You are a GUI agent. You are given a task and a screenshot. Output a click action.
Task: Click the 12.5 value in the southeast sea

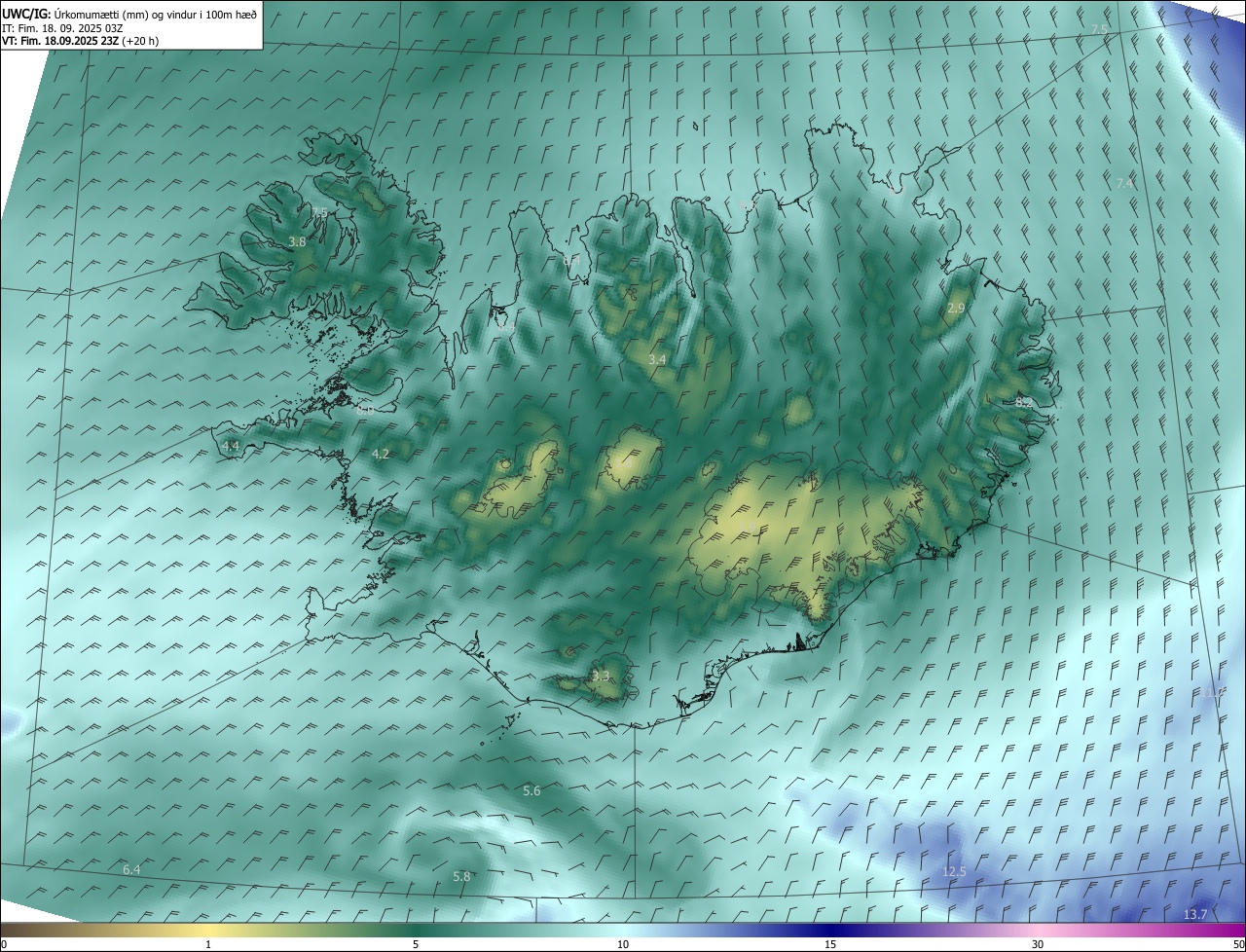pos(954,871)
